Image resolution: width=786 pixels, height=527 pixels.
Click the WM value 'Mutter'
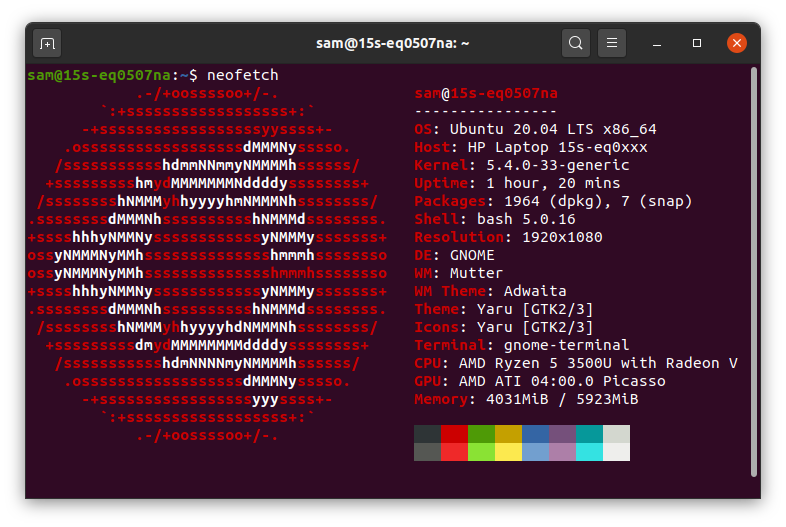click(476, 273)
